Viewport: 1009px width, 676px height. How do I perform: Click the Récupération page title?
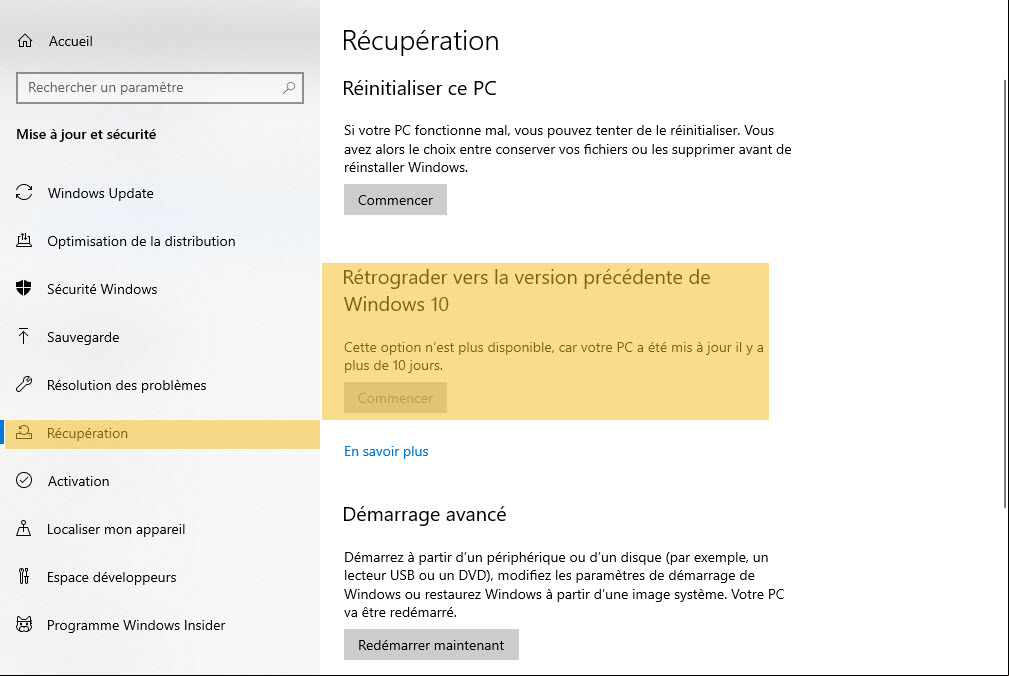pos(420,41)
